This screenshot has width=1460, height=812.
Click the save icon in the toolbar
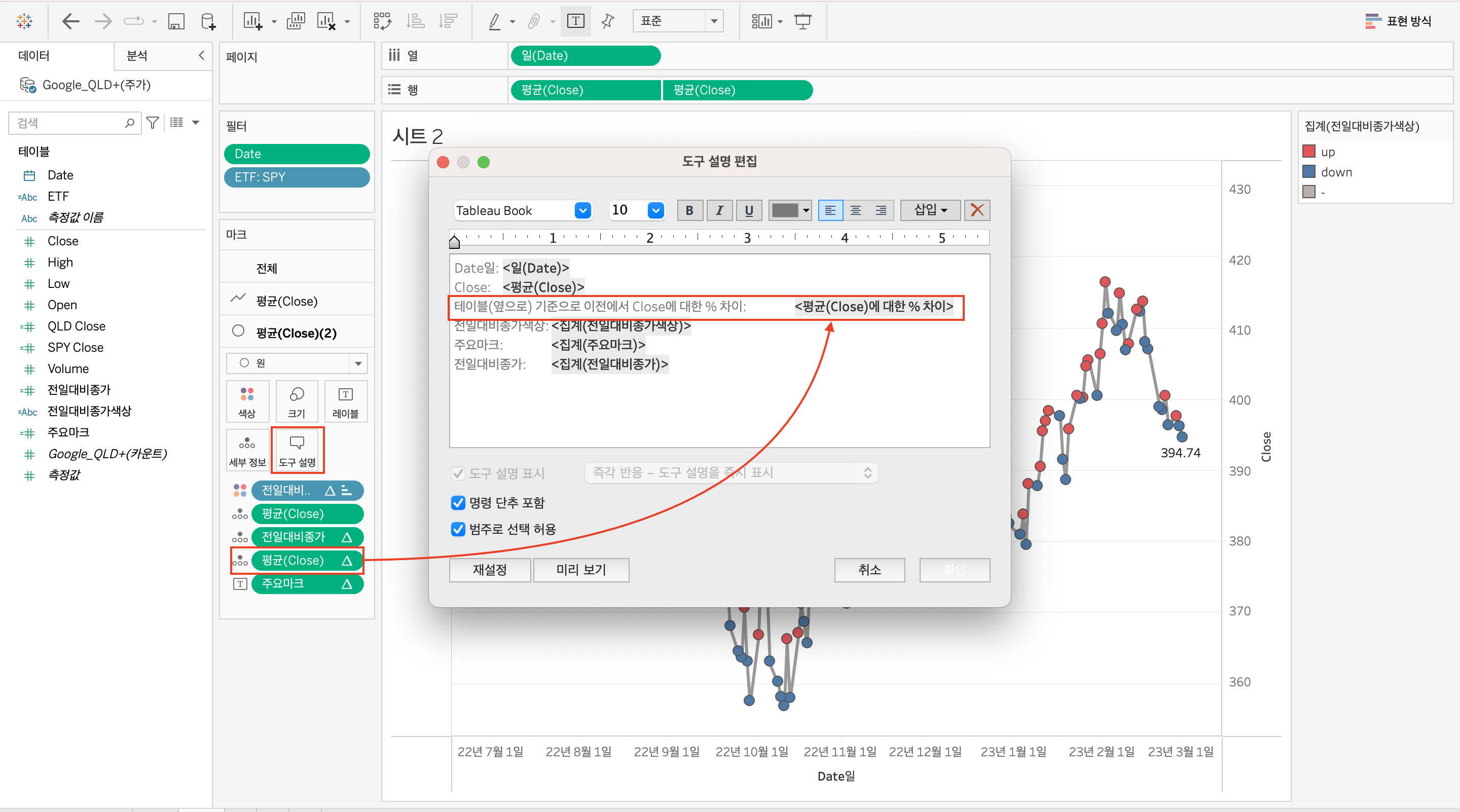point(176,21)
